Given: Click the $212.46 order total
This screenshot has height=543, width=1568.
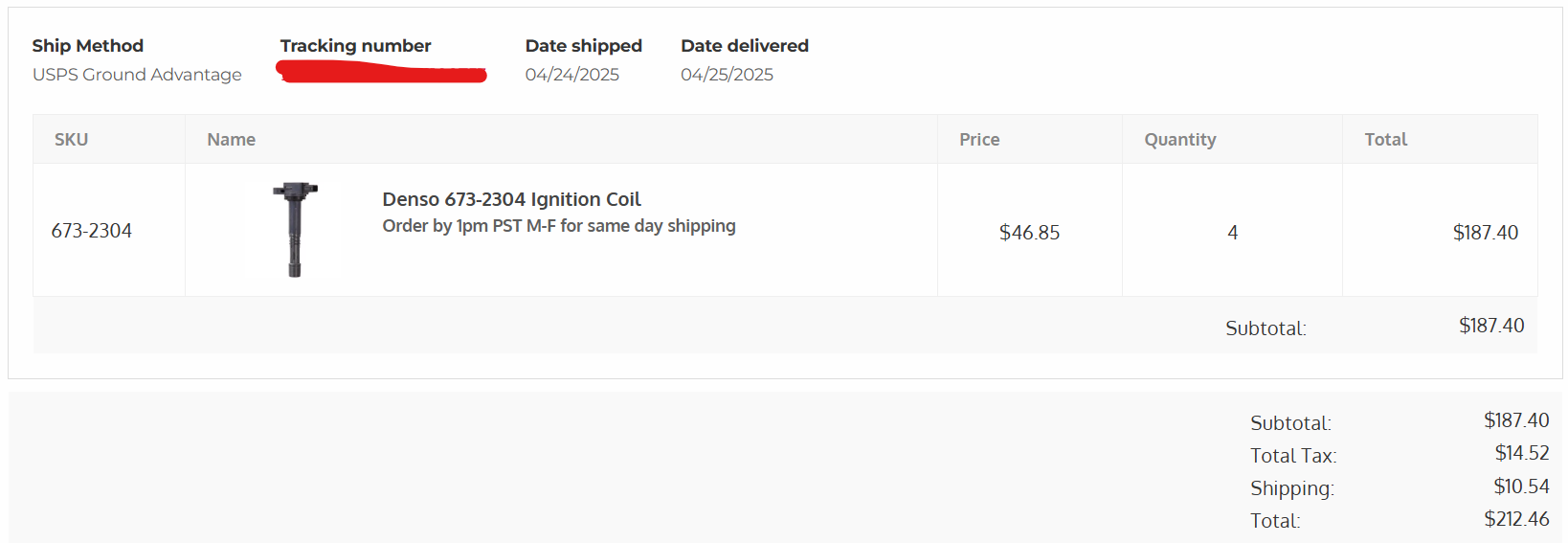Looking at the screenshot, I should [x=1516, y=519].
